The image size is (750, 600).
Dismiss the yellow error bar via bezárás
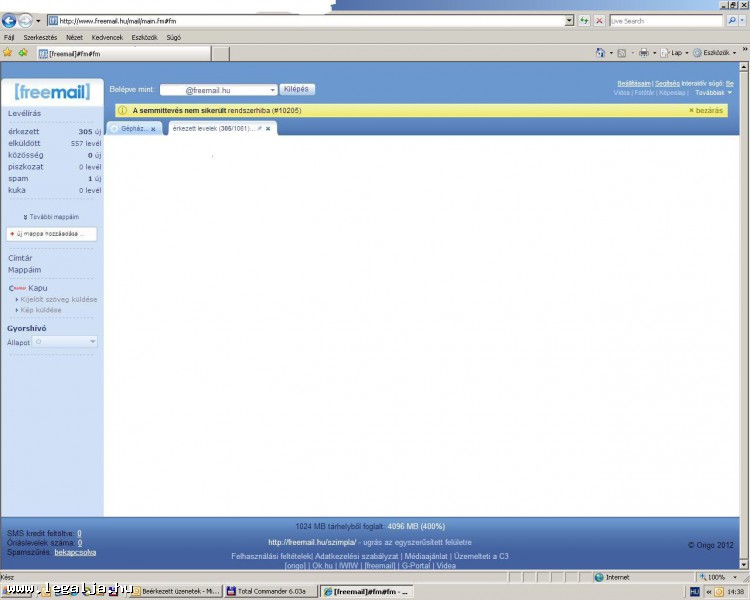[706, 110]
